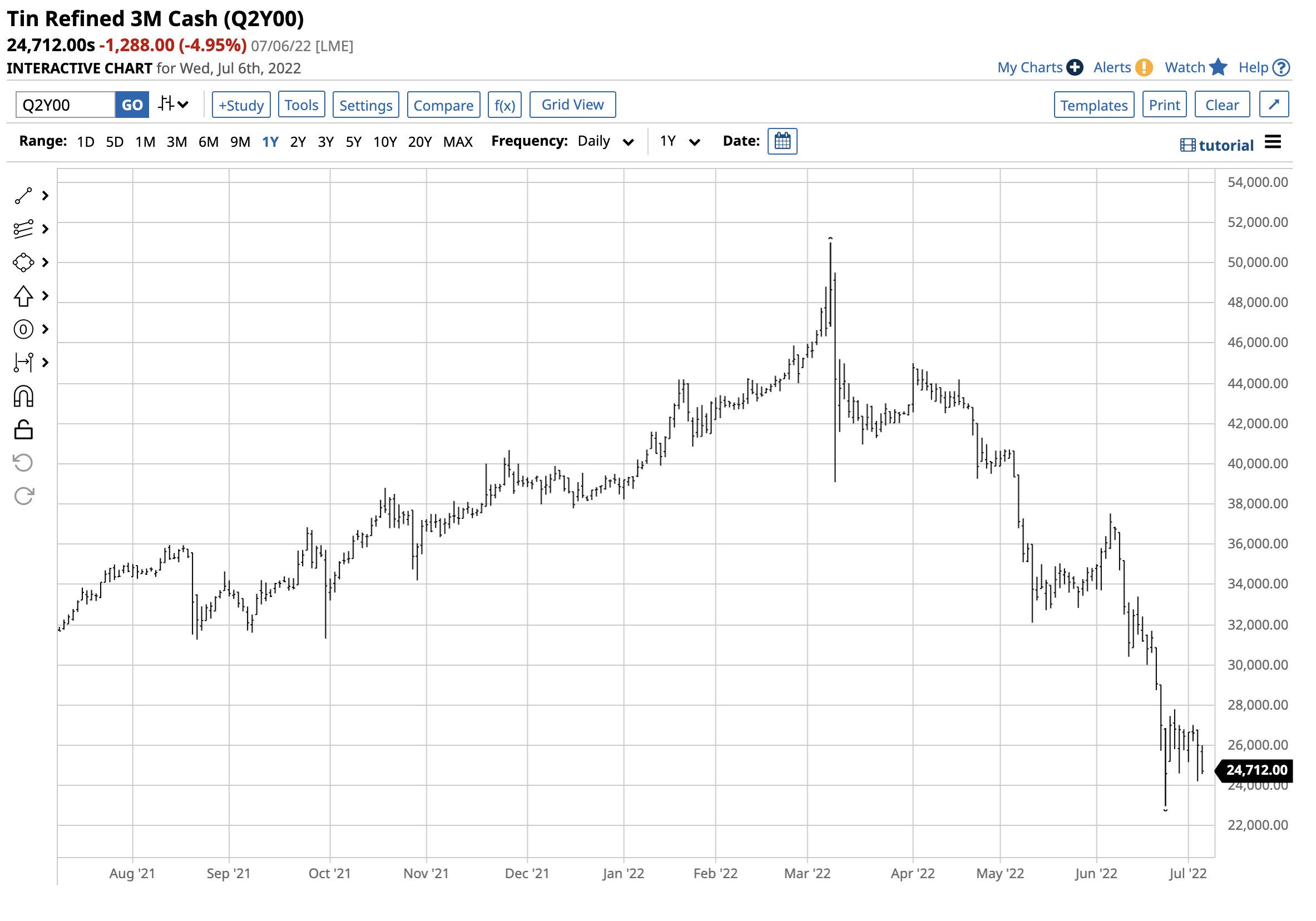This screenshot has width=1316, height=921.
Task: Toggle the magnet snap mode
Action: click(23, 397)
